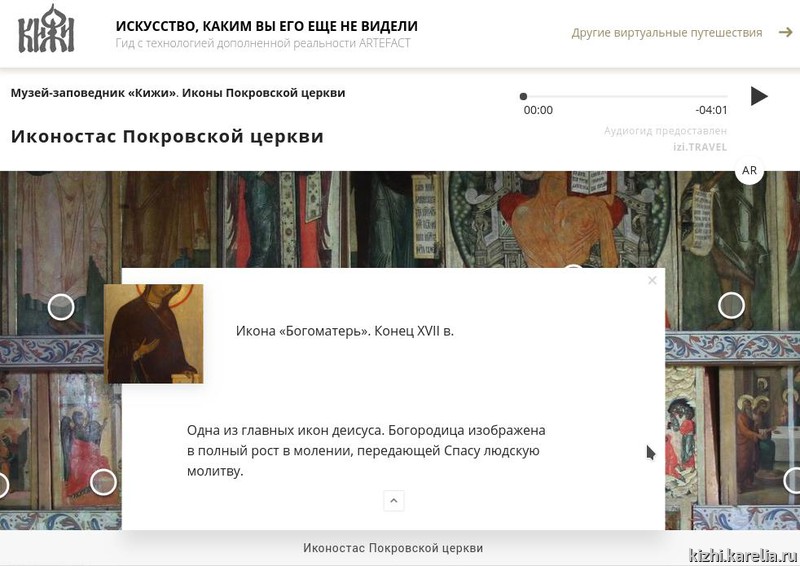
Task: Click the remaining time -04:01 label
Action: tap(711, 110)
